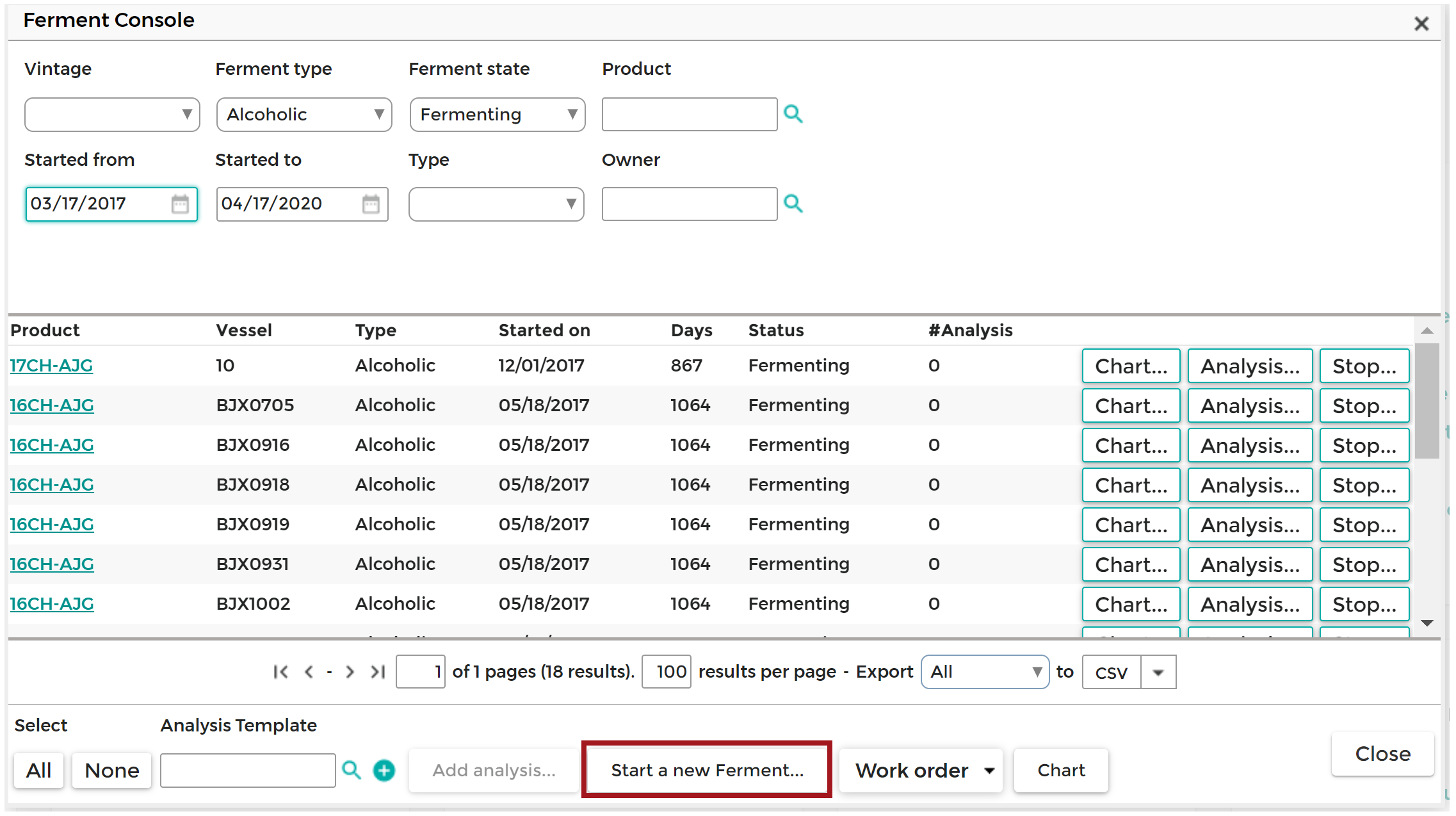Viewport: 1456px width, 816px height.
Task: Click Start a new Ferment button
Action: pos(707,770)
